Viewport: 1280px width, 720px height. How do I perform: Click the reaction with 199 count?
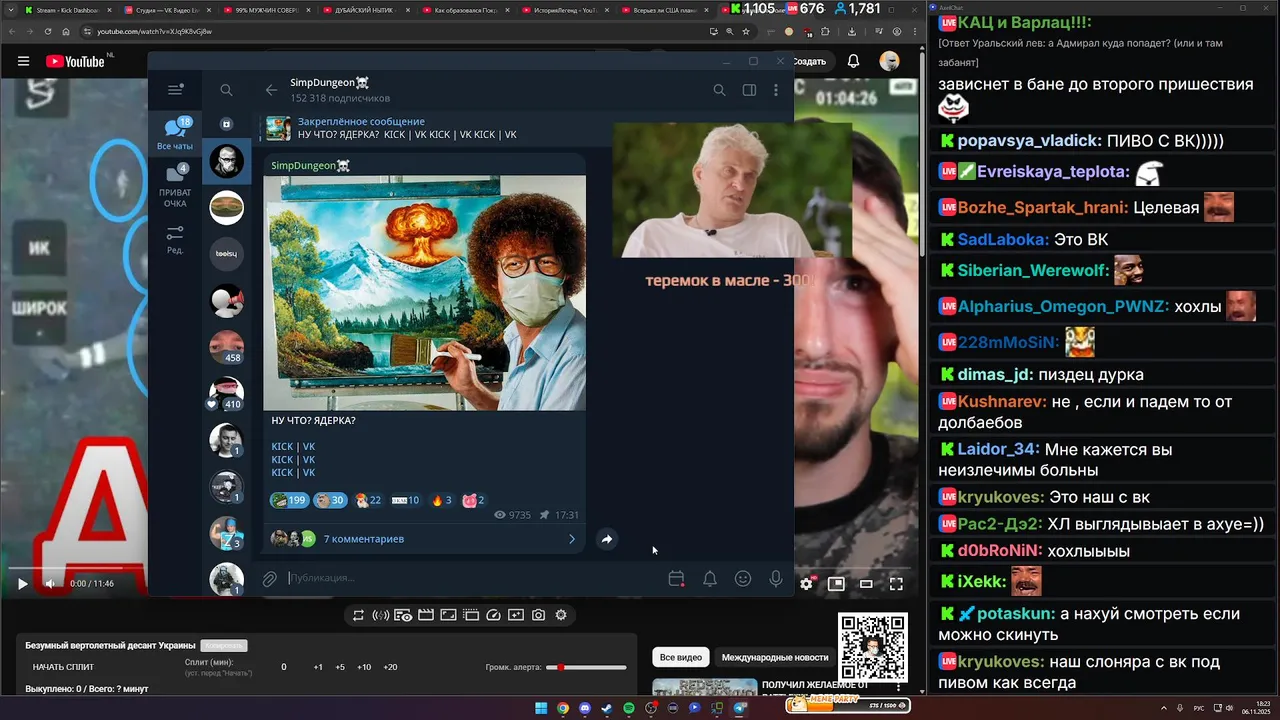coord(288,500)
